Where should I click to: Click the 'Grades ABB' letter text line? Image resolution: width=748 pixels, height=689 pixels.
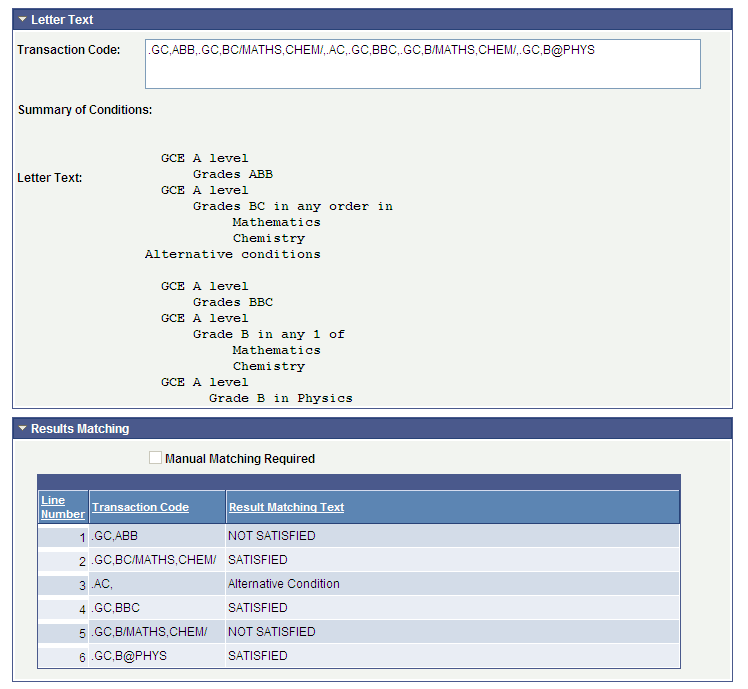tap(233, 174)
